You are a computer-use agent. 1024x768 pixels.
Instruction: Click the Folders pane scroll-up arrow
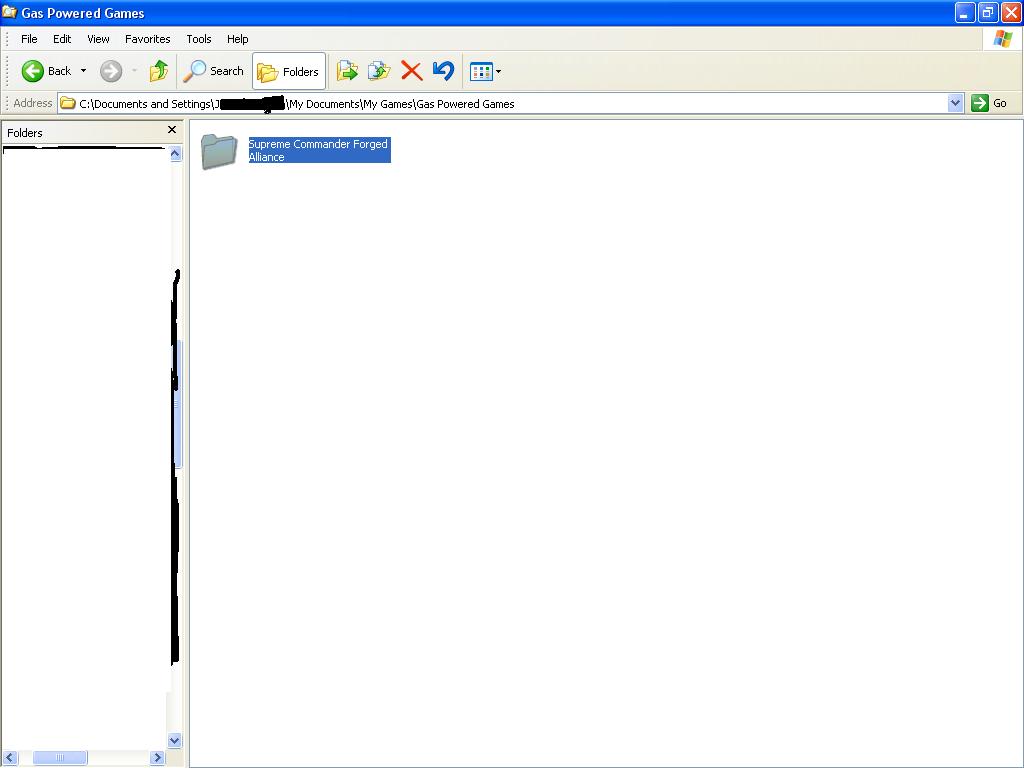coord(175,154)
